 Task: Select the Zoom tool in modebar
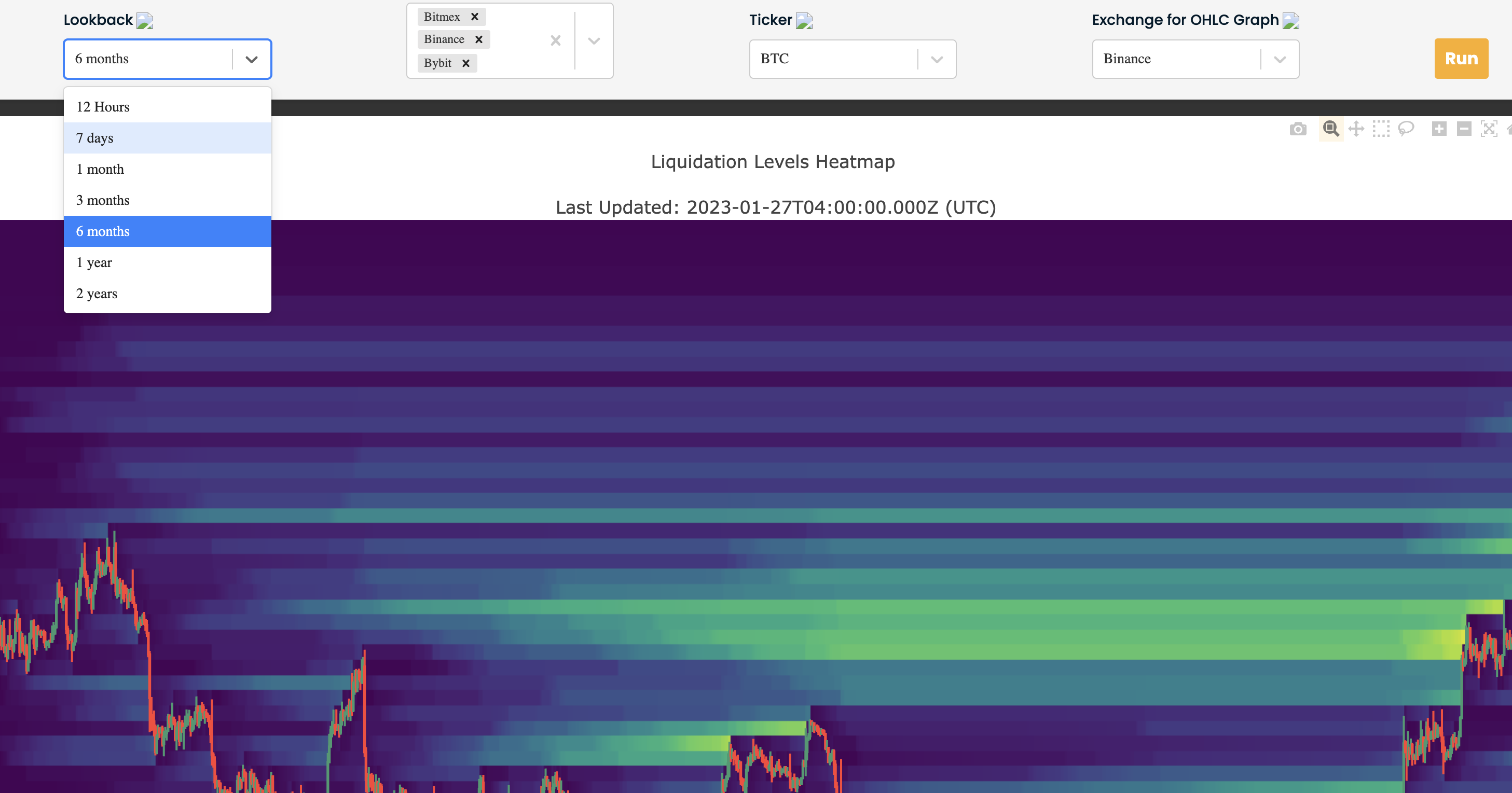click(1330, 129)
